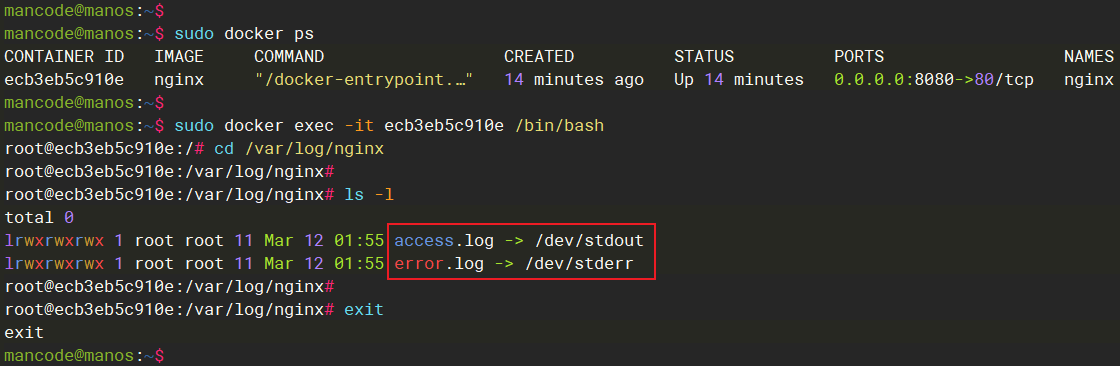Click the final empty mancode@manos prompt line
The height and width of the screenshot is (366, 1120).
pos(84,355)
